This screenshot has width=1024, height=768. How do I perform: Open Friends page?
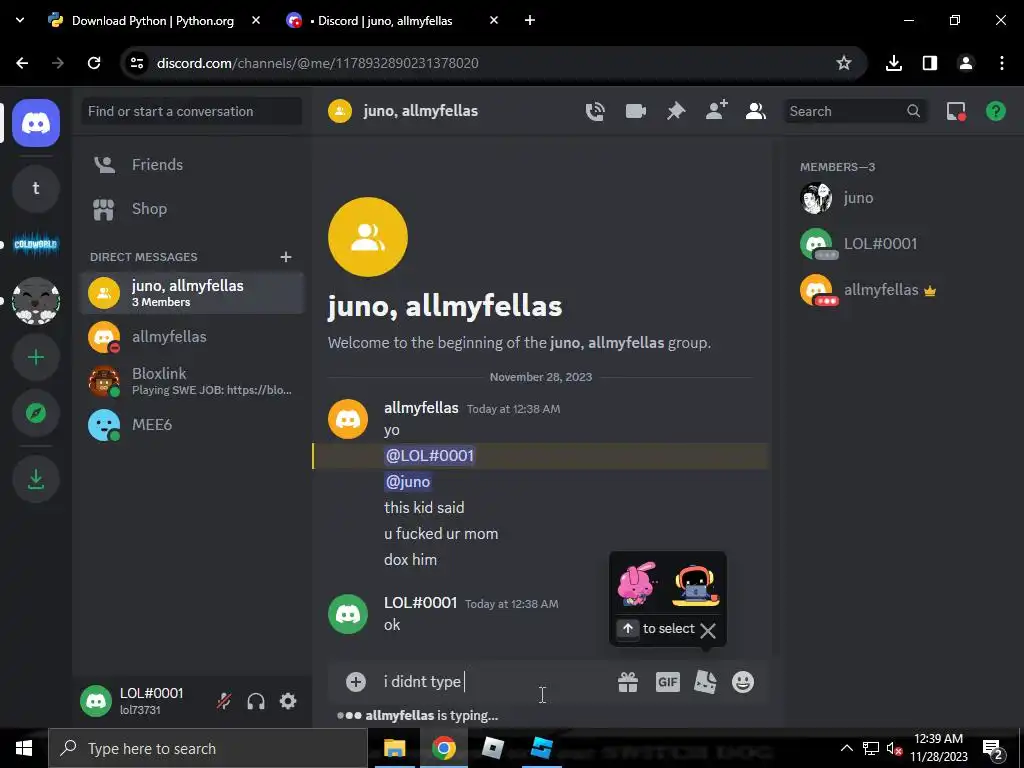click(192, 165)
